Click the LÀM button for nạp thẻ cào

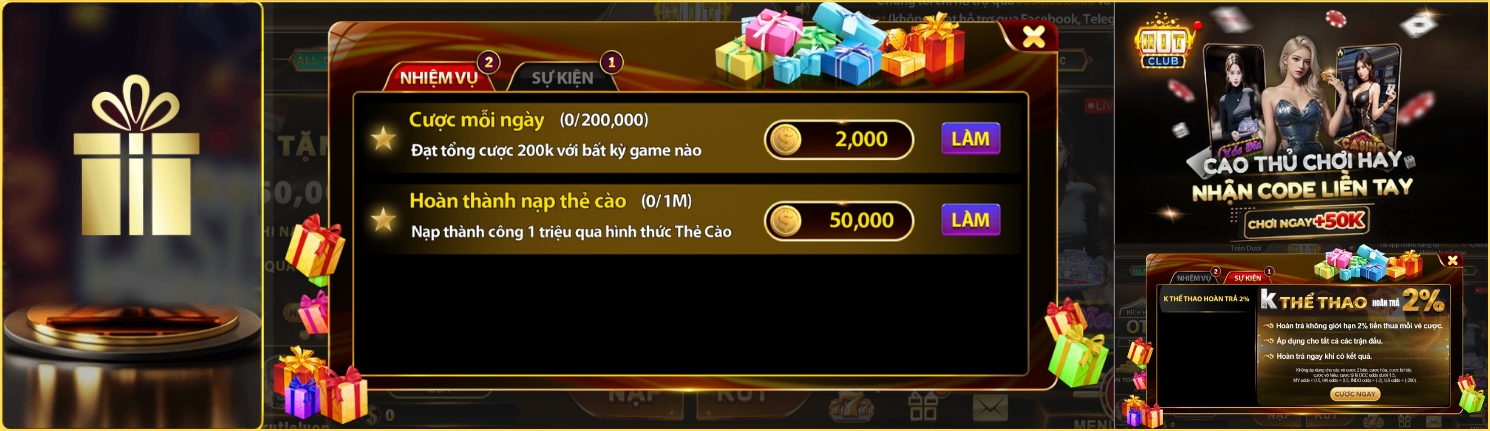[x=970, y=220]
